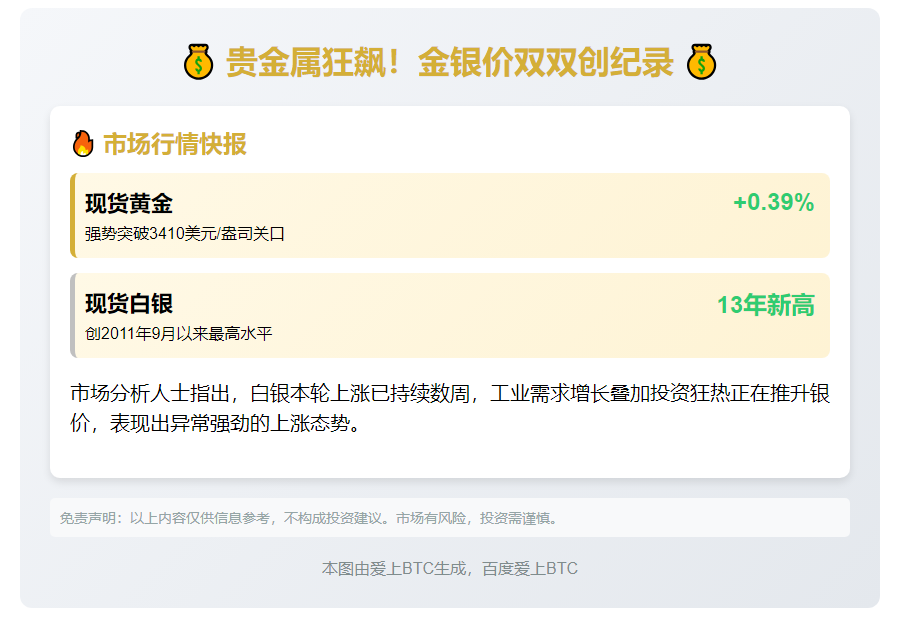Select the 不构成投资建议 disclaimer text
This screenshot has width=900, height=640.
click(x=336, y=518)
